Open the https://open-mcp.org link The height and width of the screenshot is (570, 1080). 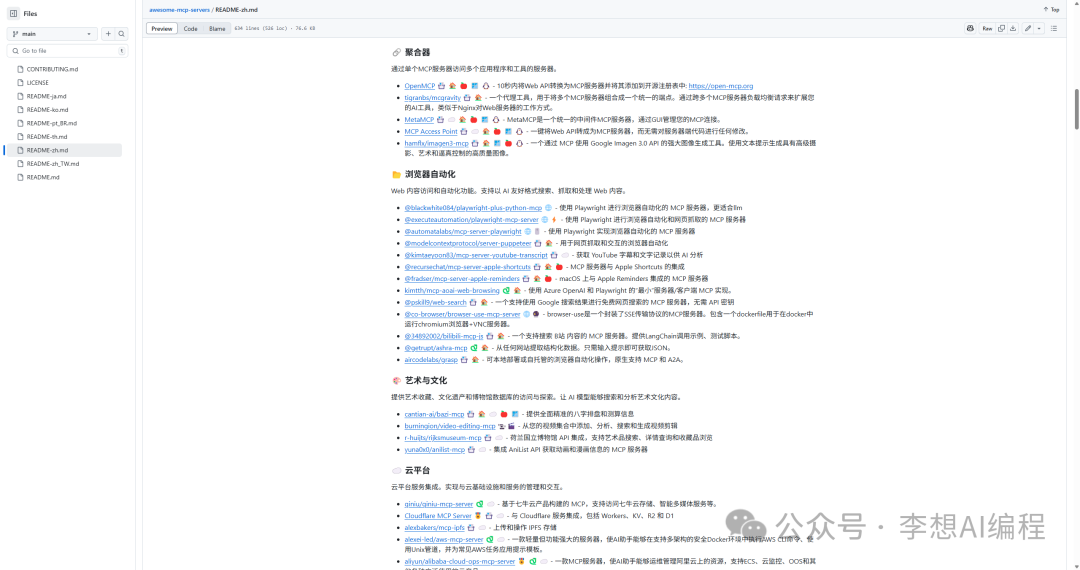tap(720, 86)
